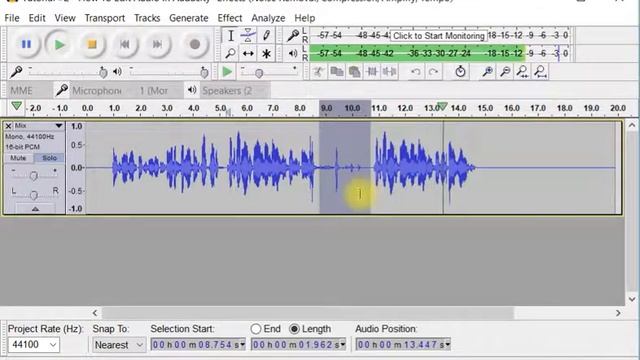
Task: Stop playback with the Stop button
Action: tap(92, 44)
